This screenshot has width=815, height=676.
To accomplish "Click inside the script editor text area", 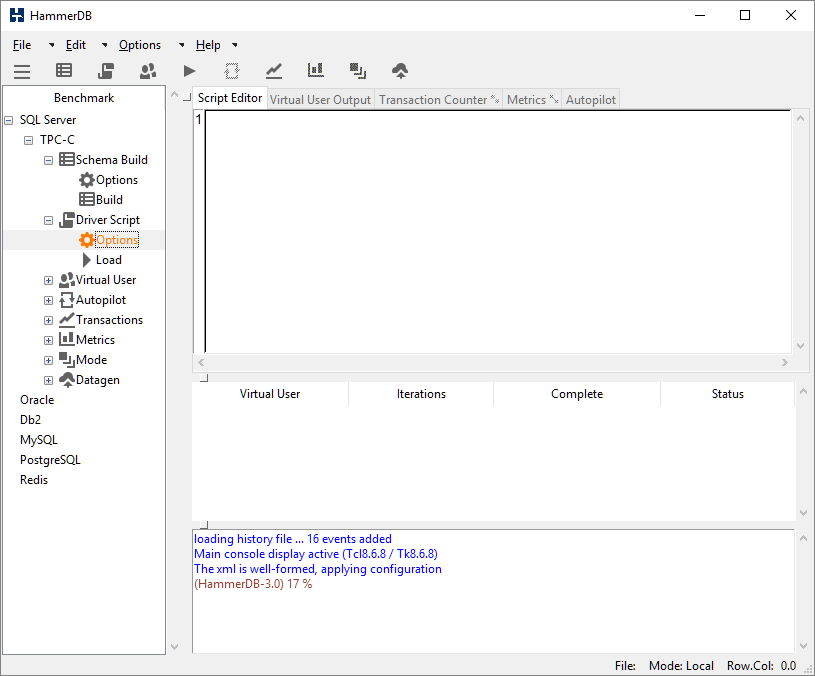I will coord(498,232).
